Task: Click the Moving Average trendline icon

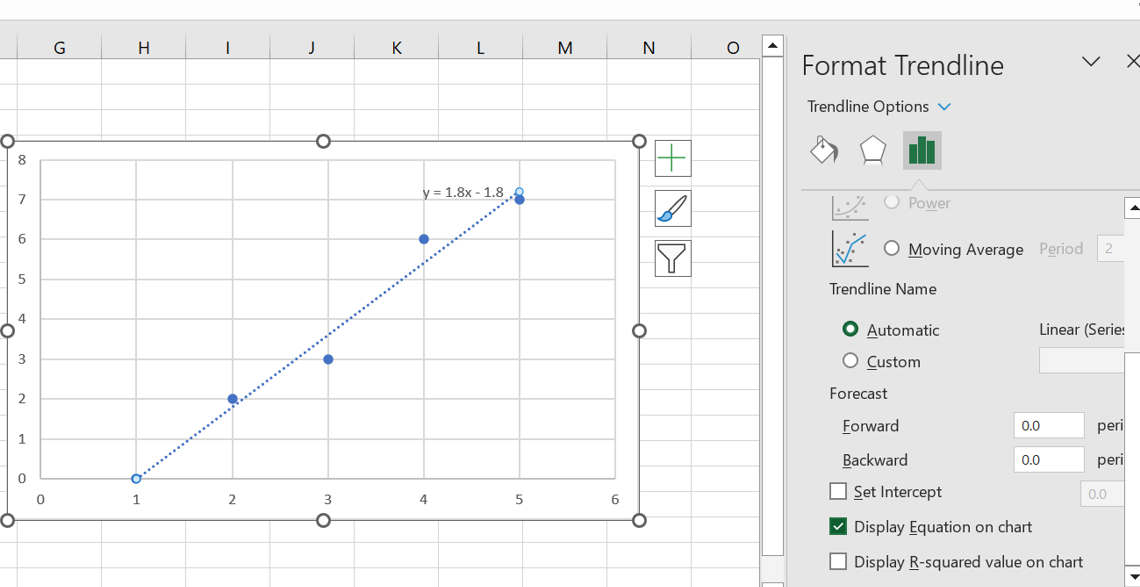Action: coord(849,249)
